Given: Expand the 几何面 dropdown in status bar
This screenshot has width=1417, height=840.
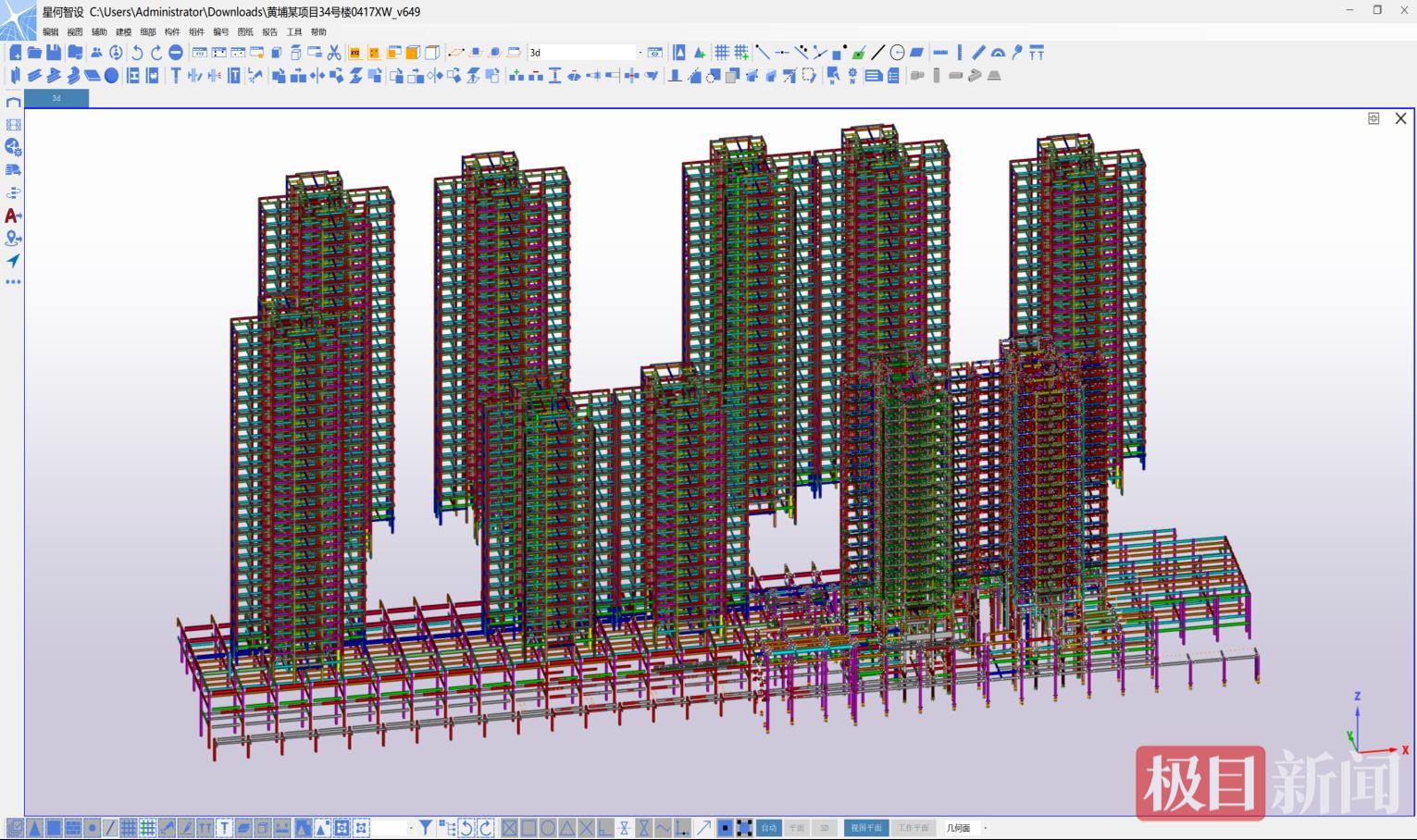Looking at the screenshot, I should [x=985, y=828].
